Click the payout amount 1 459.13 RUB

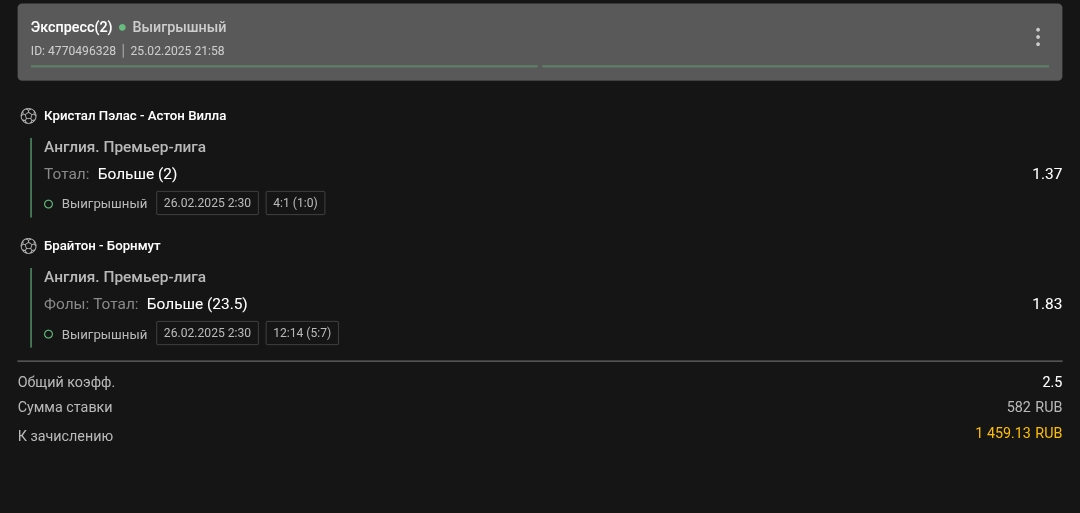[x=1018, y=434]
